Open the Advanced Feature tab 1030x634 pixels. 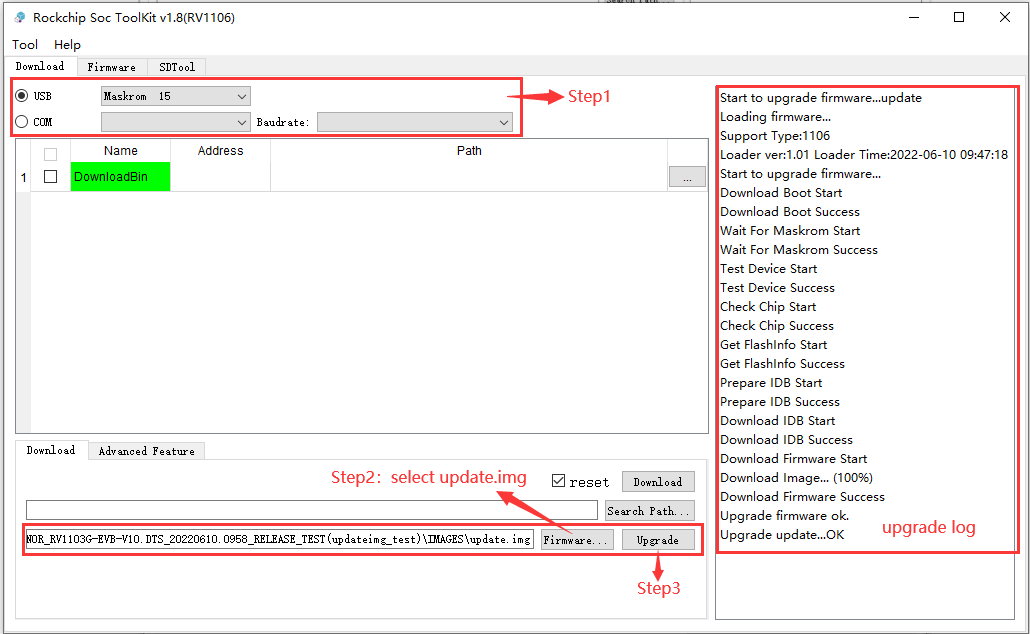tap(146, 451)
